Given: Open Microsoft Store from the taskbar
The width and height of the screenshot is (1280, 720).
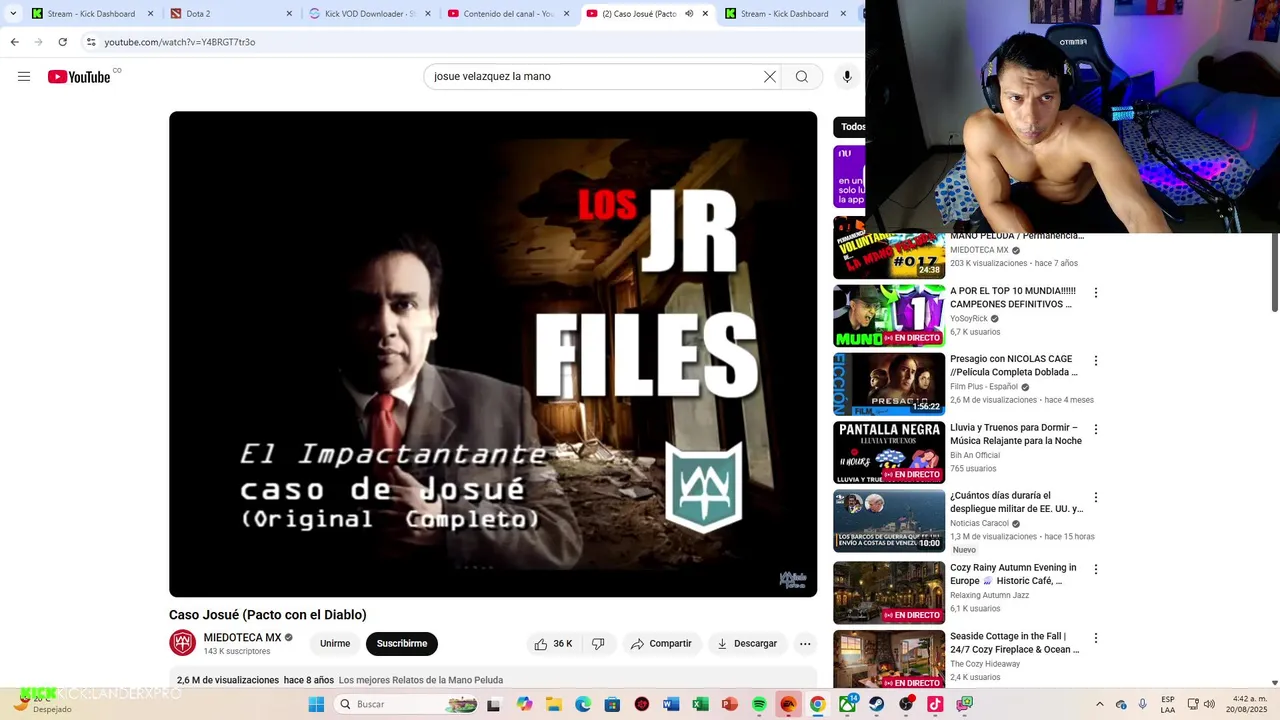Looking at the screenshot, I should [x=612, y=704].
